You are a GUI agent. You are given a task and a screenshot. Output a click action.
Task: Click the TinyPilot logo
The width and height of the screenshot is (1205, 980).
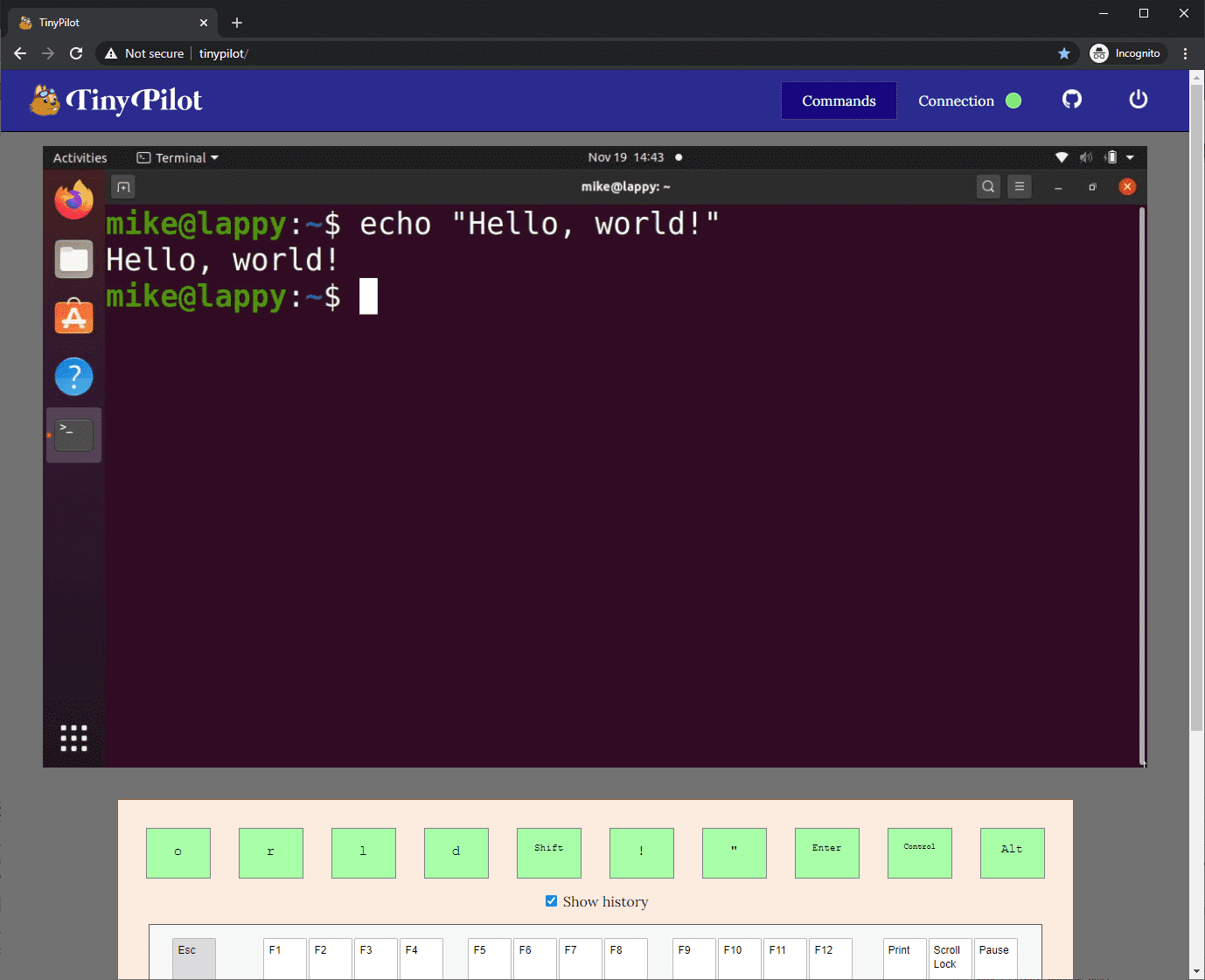click(x=115, y=101)
